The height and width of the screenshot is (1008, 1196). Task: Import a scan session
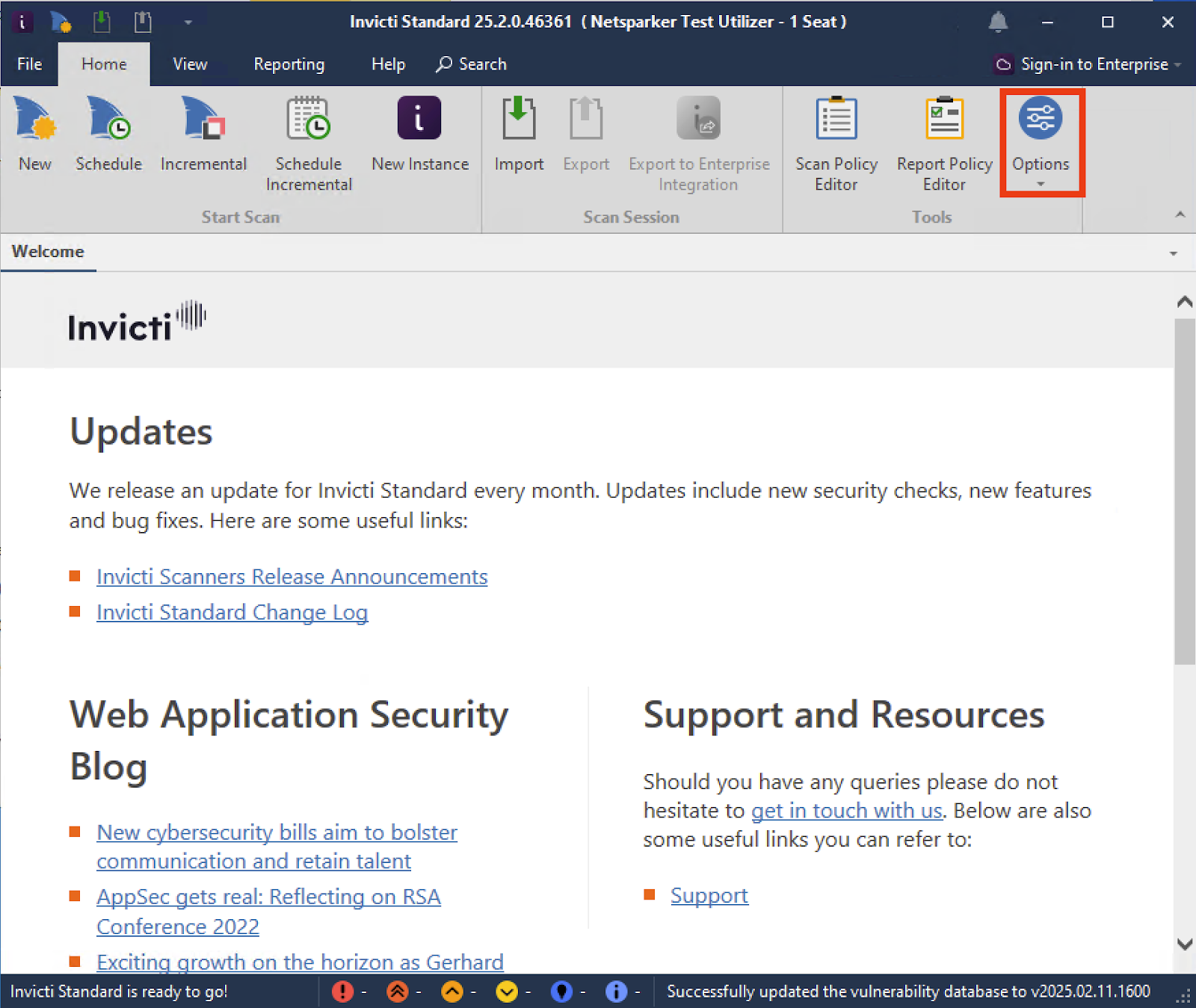519,134
